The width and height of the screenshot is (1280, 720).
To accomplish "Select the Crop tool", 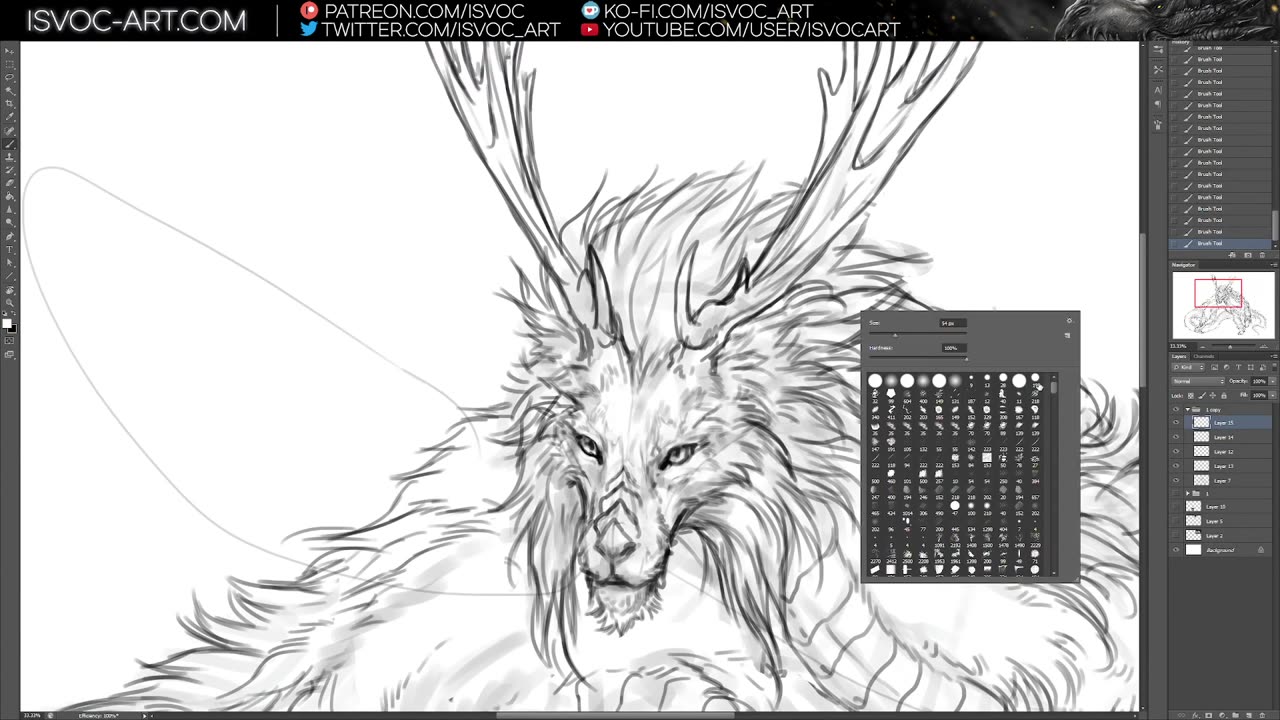I will click(10, 103).
